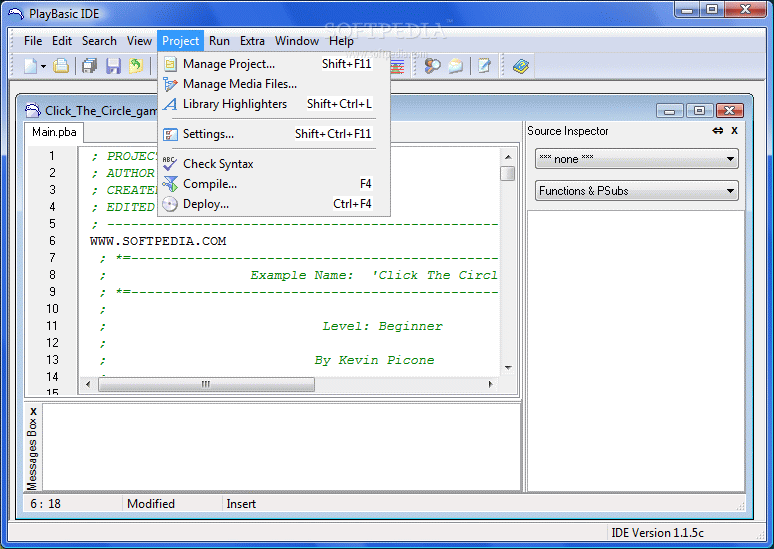Choose Manage Project... from Project menu
The width and height of the screenshot is (774, 549).
click(273, 64)
